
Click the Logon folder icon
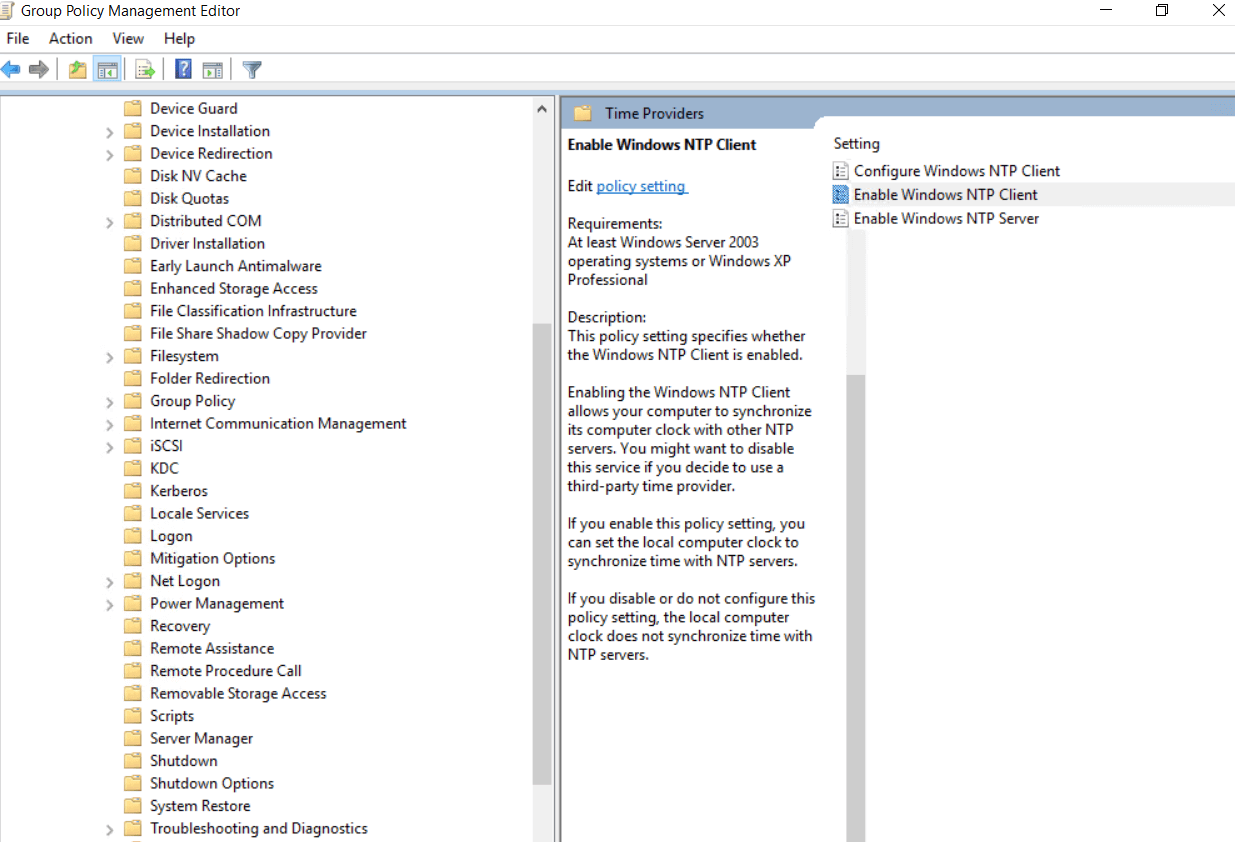coord(133,536)
